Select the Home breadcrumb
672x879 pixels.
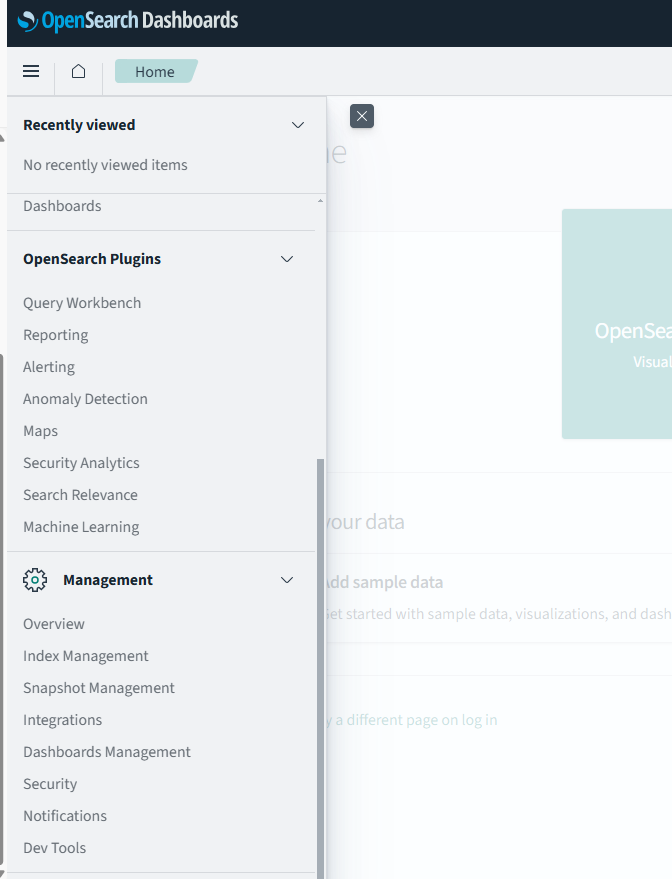coord(155,71)
